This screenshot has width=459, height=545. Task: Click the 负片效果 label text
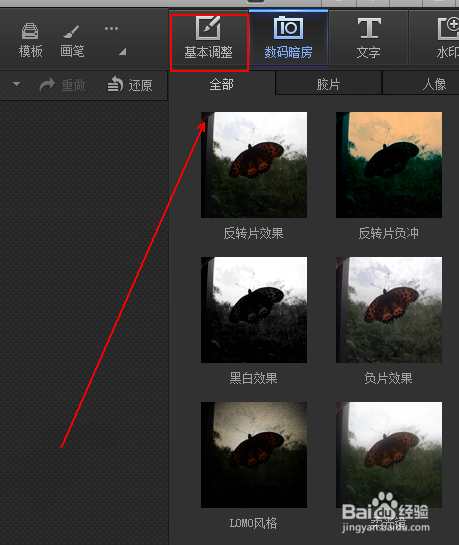388,378
